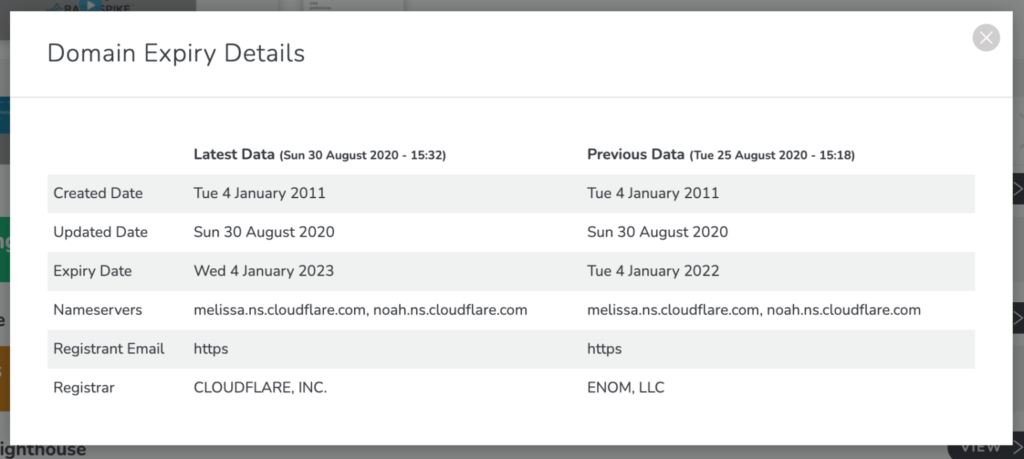The height and width of the screenshot is (459, 1024).
Task: Click the "Expiry Date" row label
Action: pyautogui.click(x=92, y=271)
